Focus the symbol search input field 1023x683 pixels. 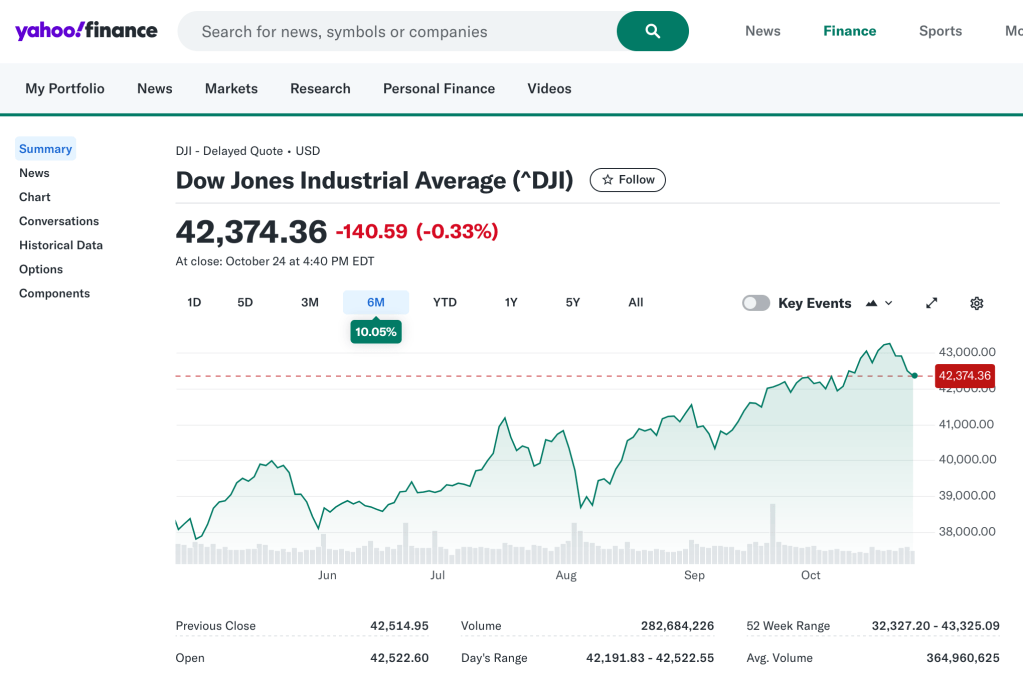pyautogui.click(x=400, y=31)
